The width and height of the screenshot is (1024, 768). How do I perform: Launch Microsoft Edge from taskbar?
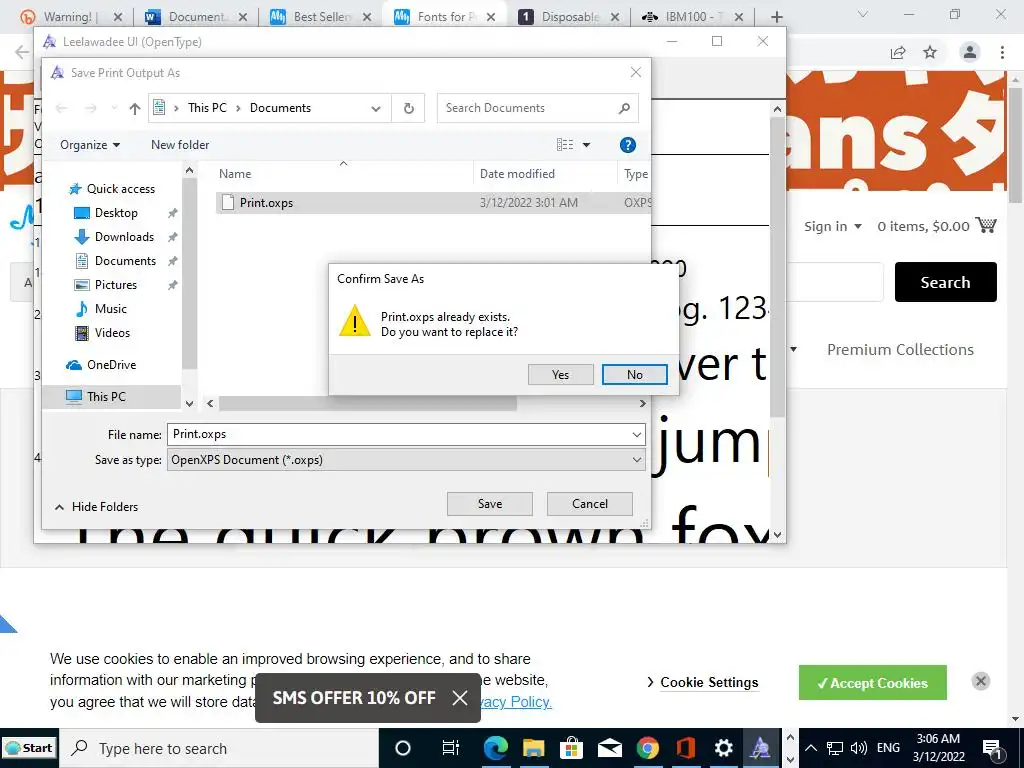coord(495,748)
